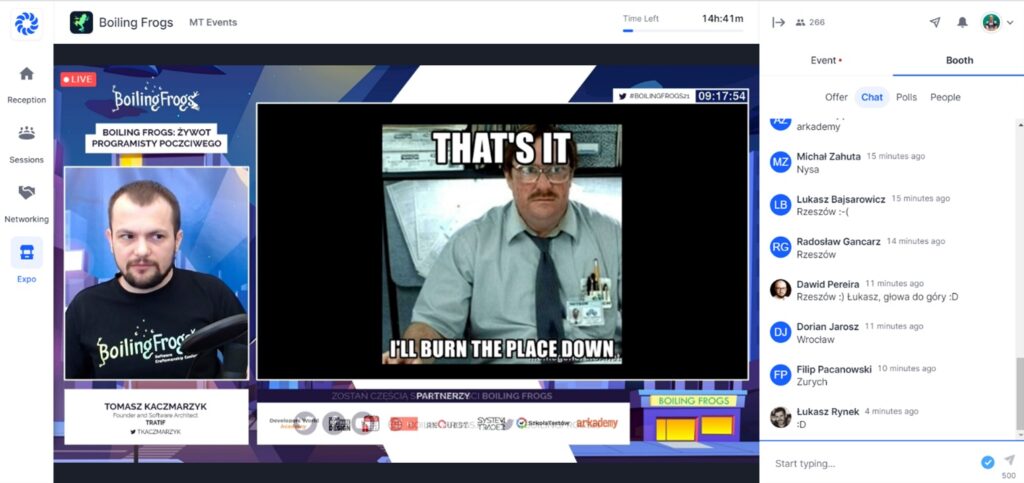Click the Start typing chat input
1024x483 pixels.
point(873,463)
